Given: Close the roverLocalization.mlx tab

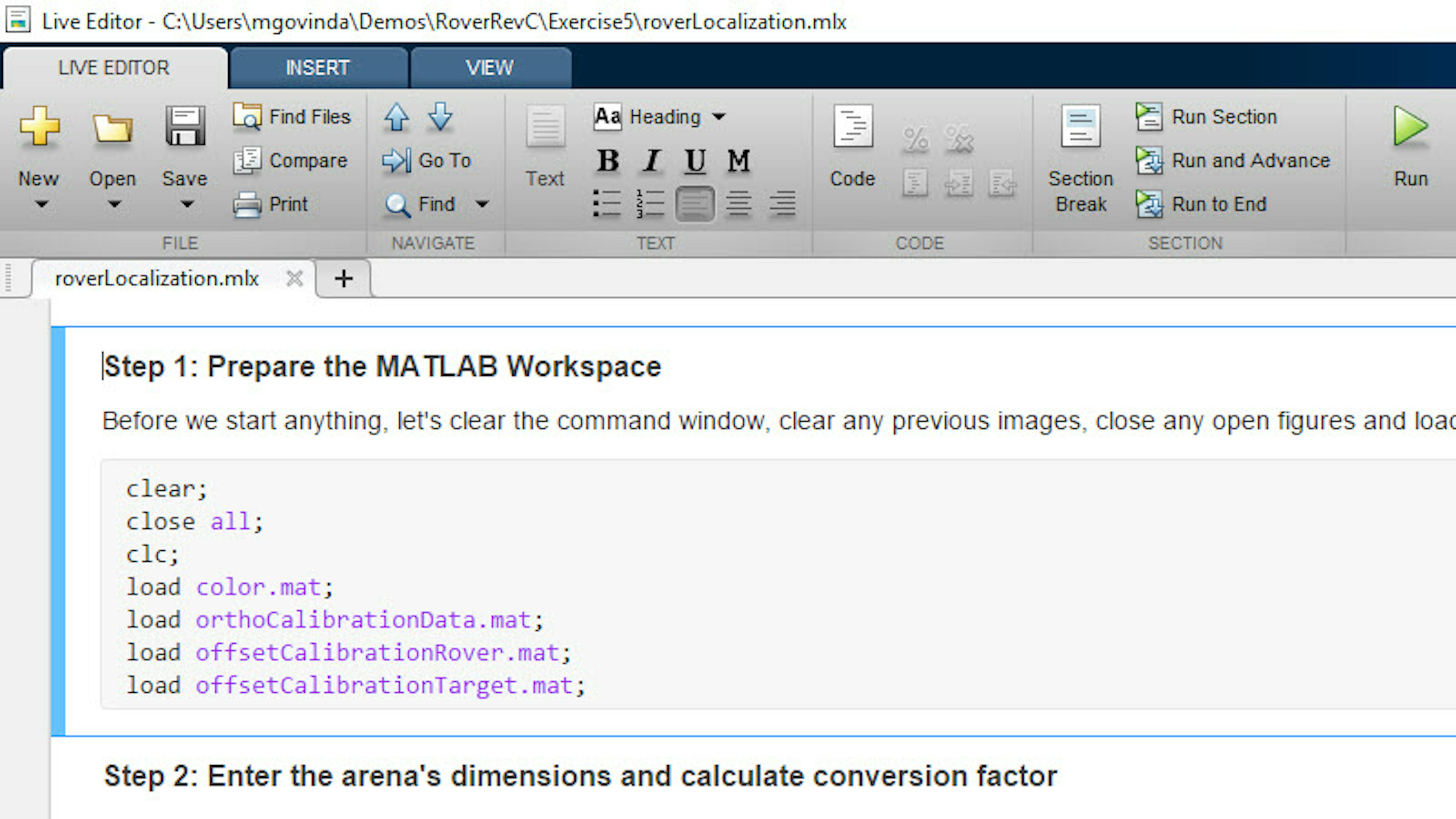Looking at the screenshot, I should (x=295, y=278).
